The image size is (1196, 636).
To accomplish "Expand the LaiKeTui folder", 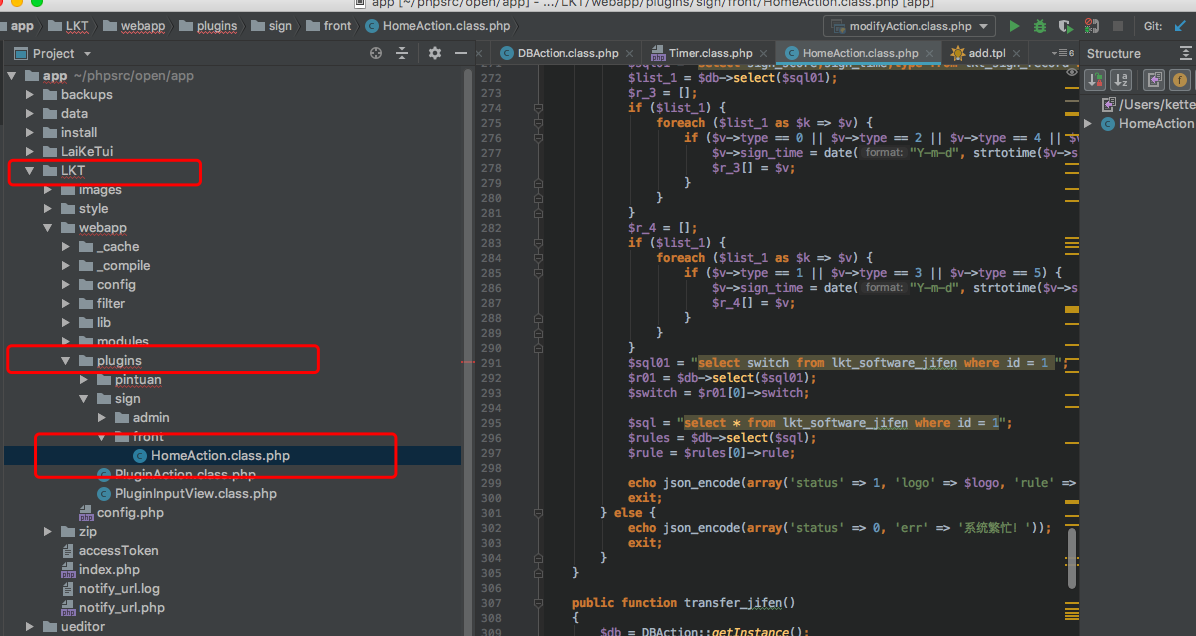I will point(30,152).
